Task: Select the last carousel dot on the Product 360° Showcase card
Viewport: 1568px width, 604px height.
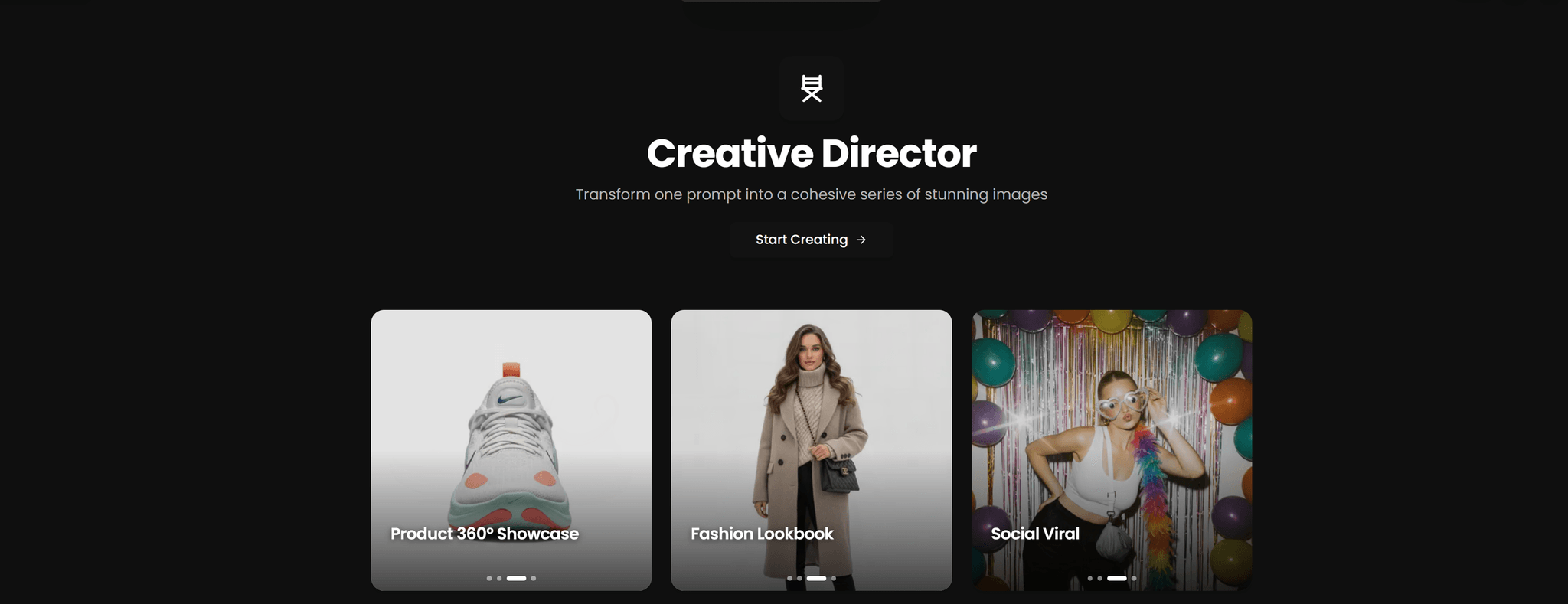Action: coord(534,578)
